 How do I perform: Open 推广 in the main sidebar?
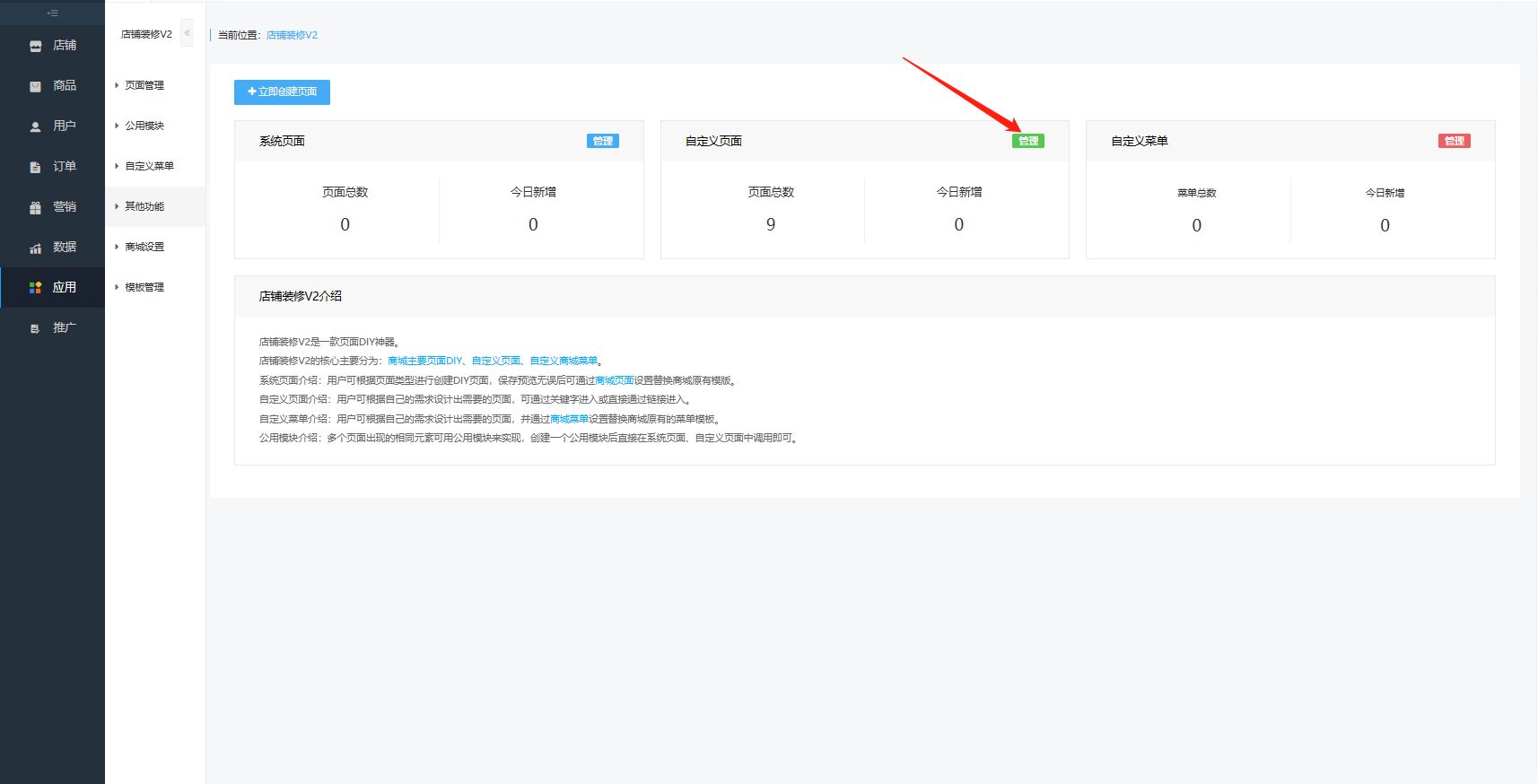[52, 327]
